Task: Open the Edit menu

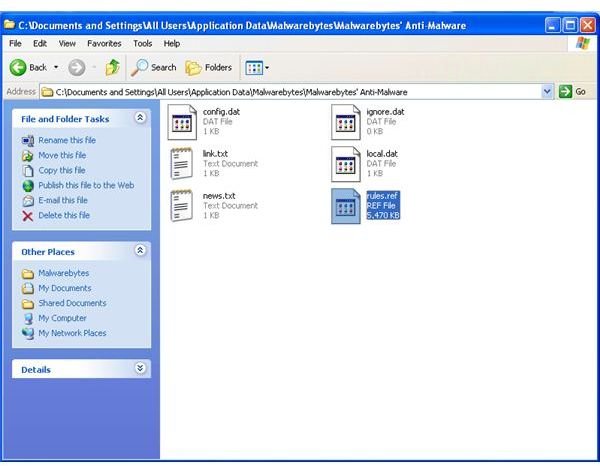Action: [x=40, y=44]
